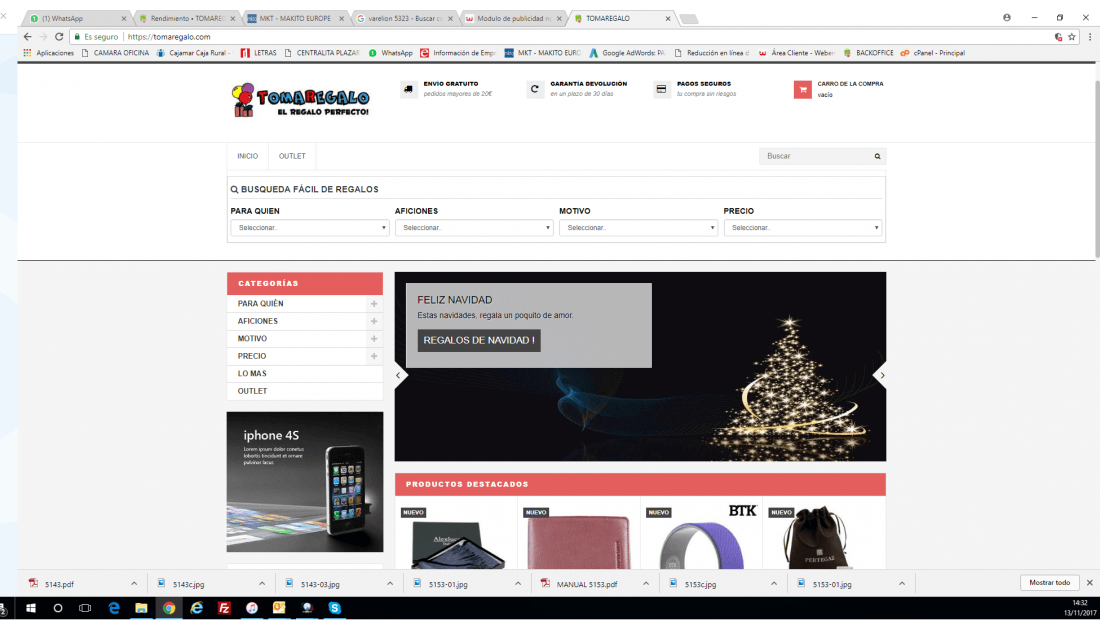
Task: Expand Aficiones category plus
Action: (x=374, y=321)
